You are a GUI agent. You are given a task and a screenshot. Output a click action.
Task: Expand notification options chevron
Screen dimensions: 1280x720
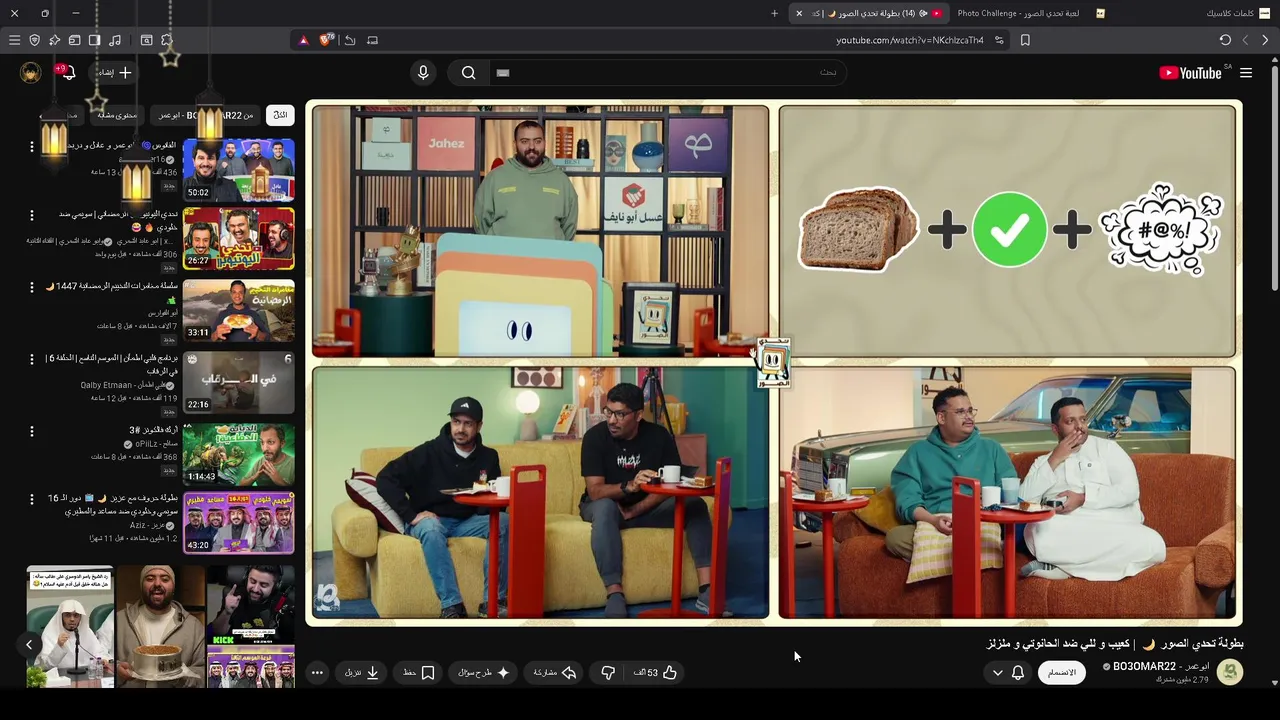pos(997,673)
